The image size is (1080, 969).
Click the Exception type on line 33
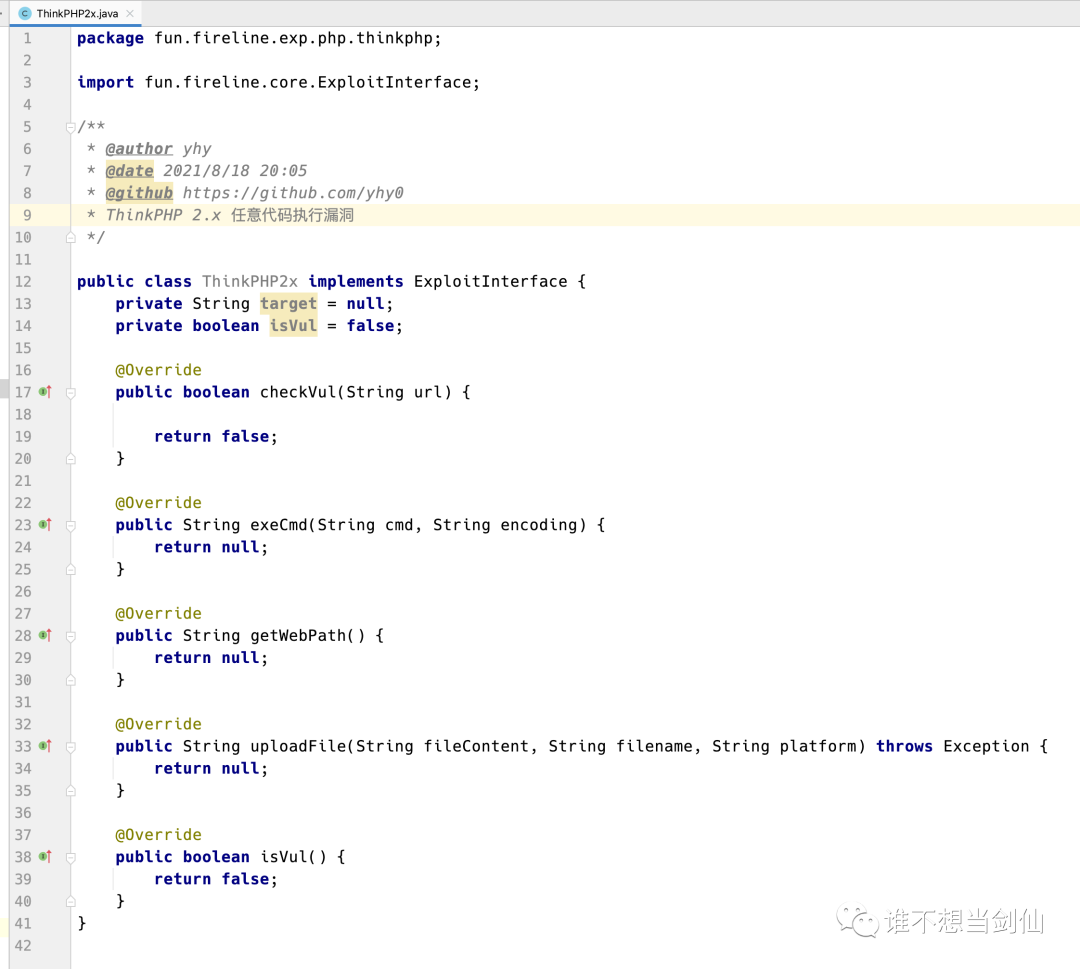[986, 746]
